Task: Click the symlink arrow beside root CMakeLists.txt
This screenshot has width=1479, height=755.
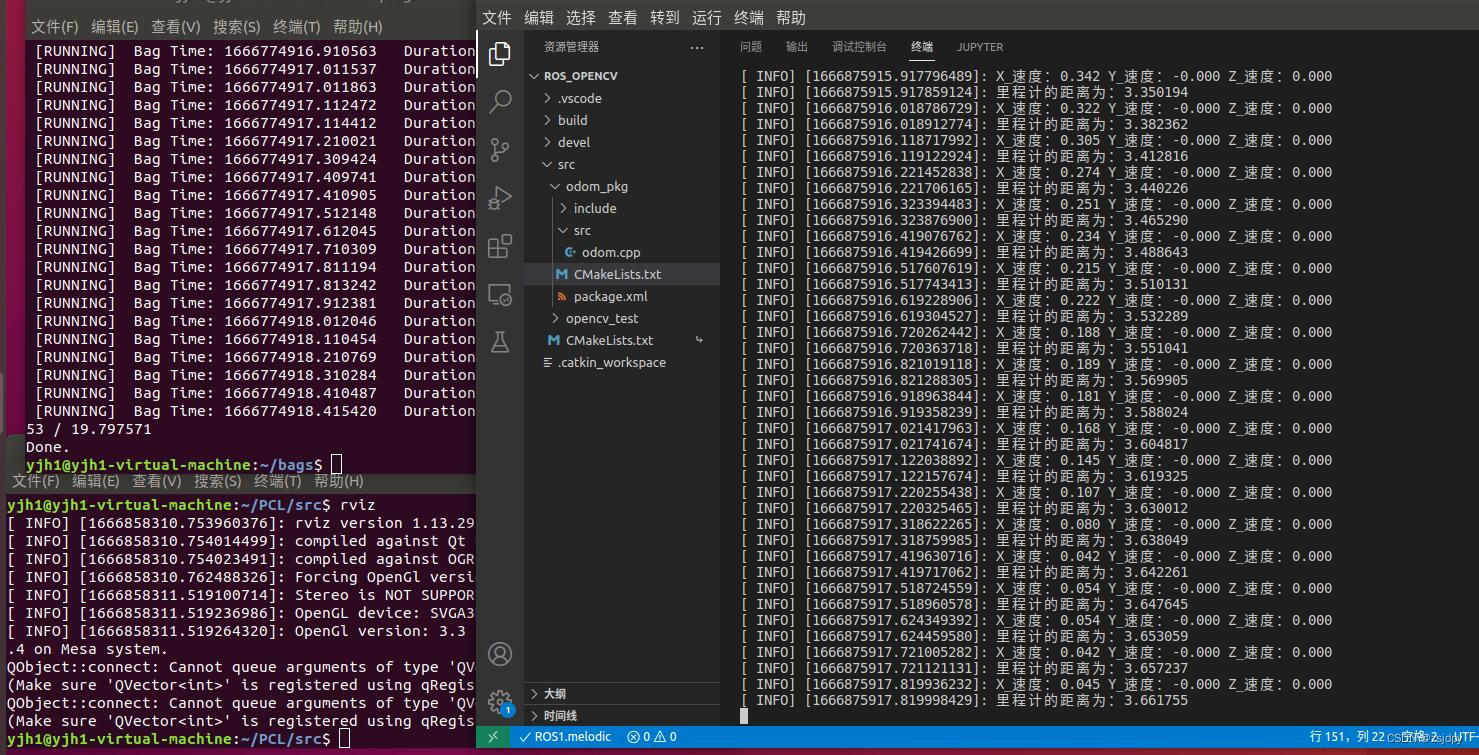Action: tap(699, 340)
